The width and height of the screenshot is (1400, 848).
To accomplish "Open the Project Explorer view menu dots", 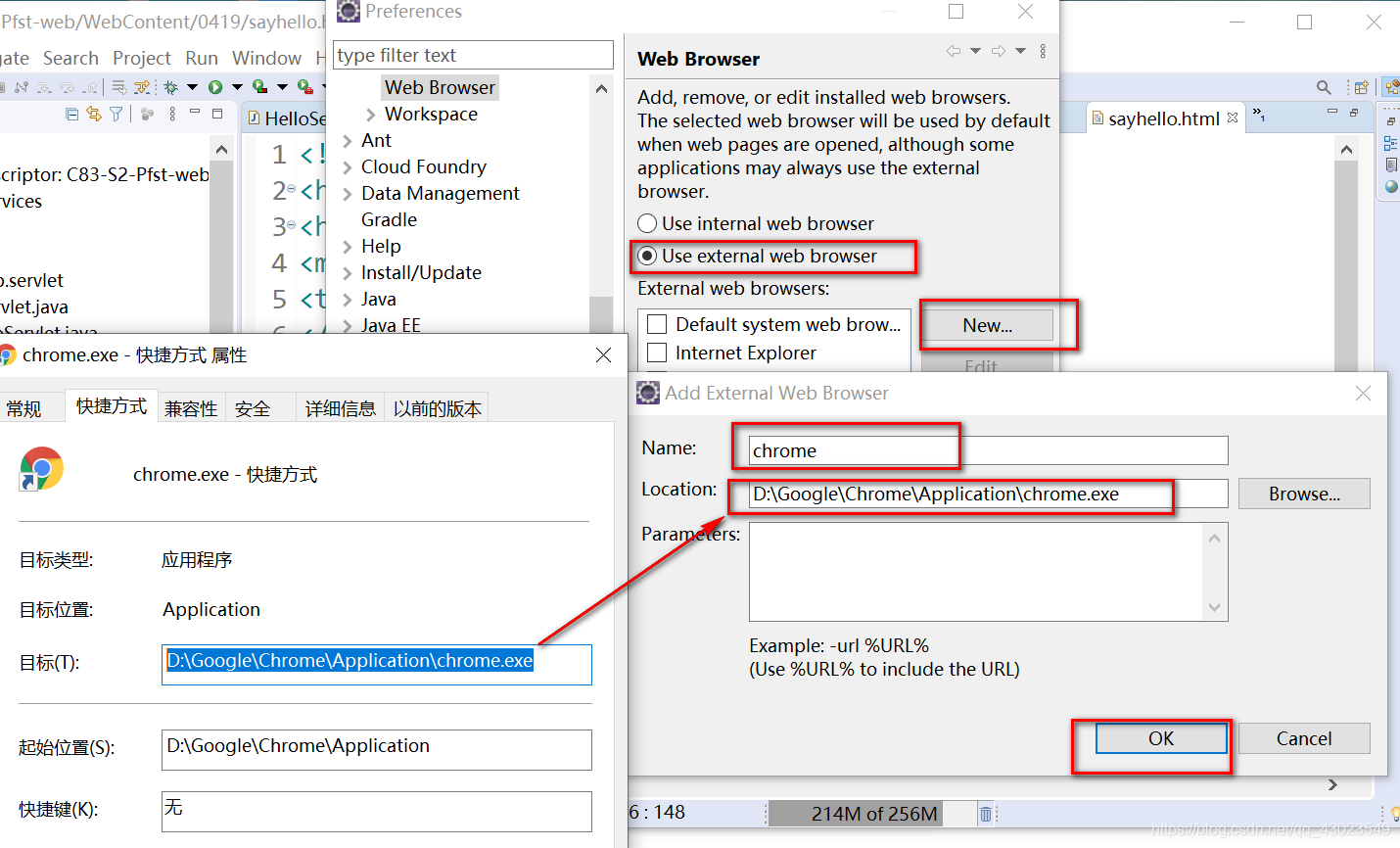I will (x=172, y=114).
